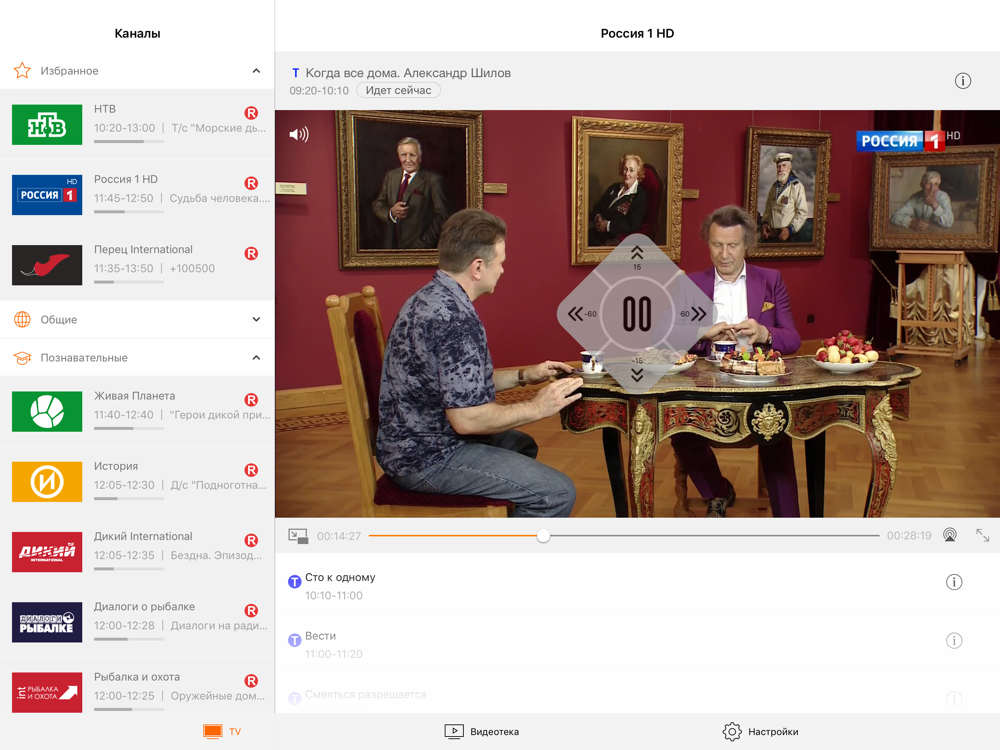Image resolution: width=1000 pixels, height=750 pixels.
Task: Click the Общие globe icon
Action: 22,320
